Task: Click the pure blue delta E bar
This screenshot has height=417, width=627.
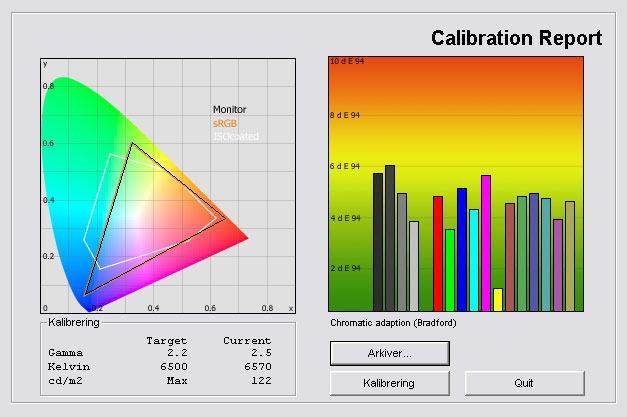Action: tap(462, 249)
